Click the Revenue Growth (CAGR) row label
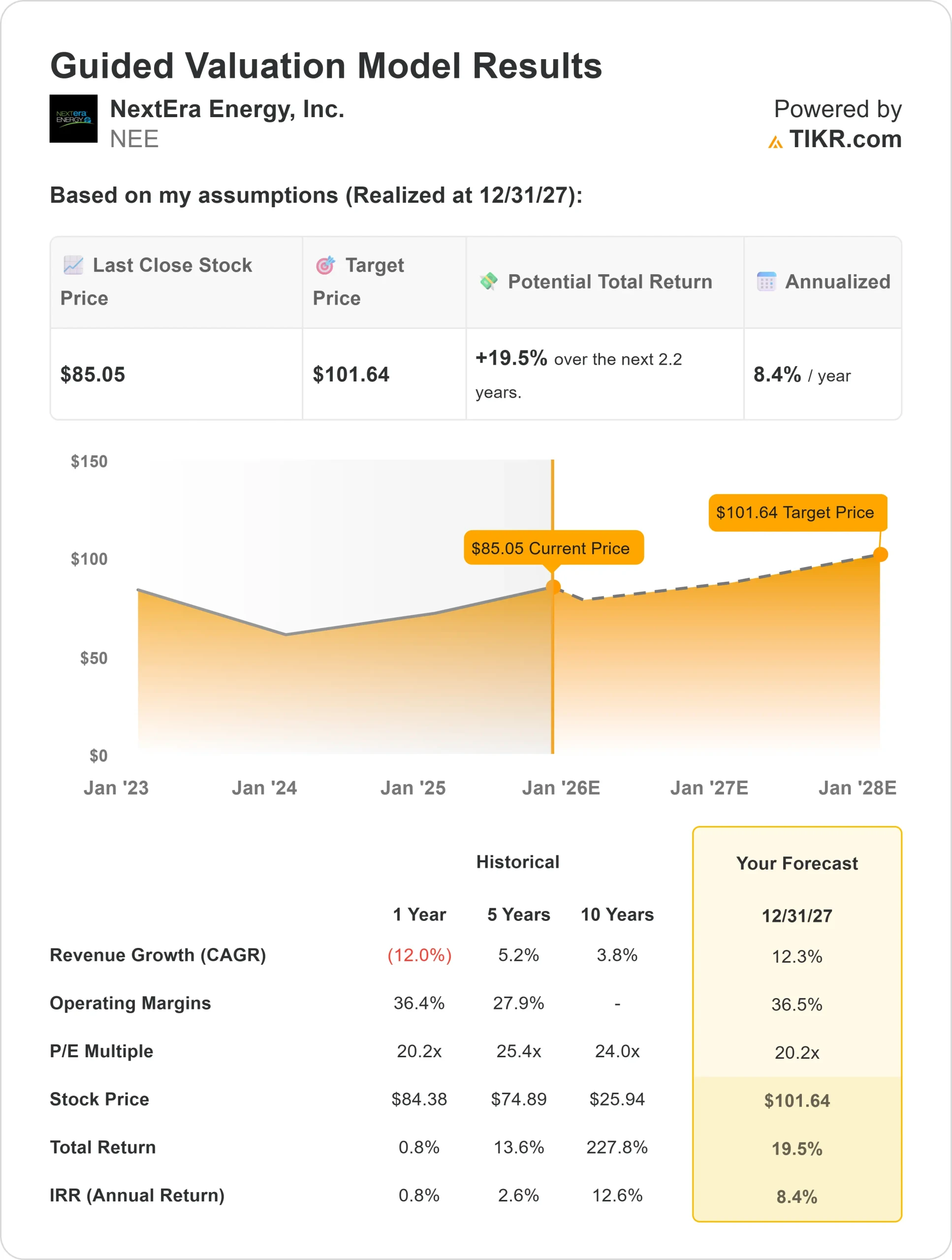The image size is (952, 1260). tap(158, 955)
